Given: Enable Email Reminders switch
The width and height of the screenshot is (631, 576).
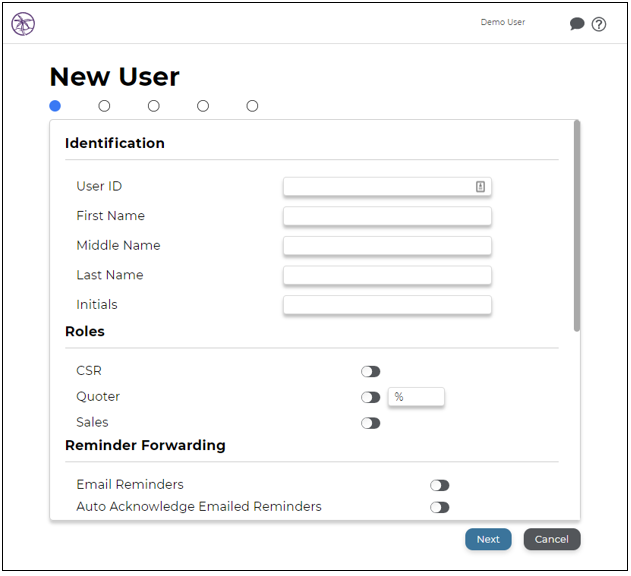Looking at the screenshot, I should [439, 485].
